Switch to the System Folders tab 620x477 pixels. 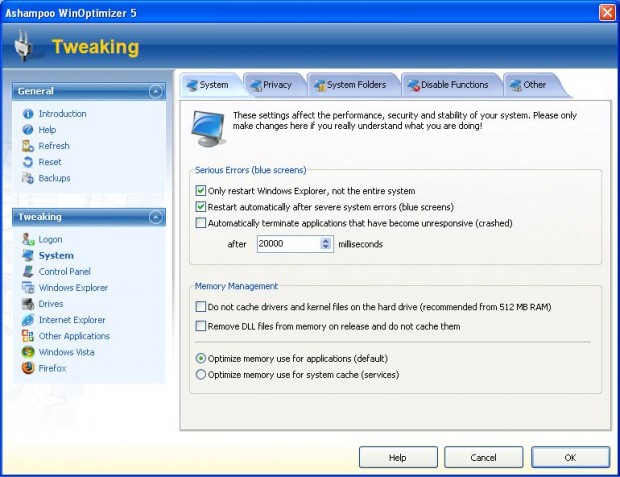[x=351, y=85]
